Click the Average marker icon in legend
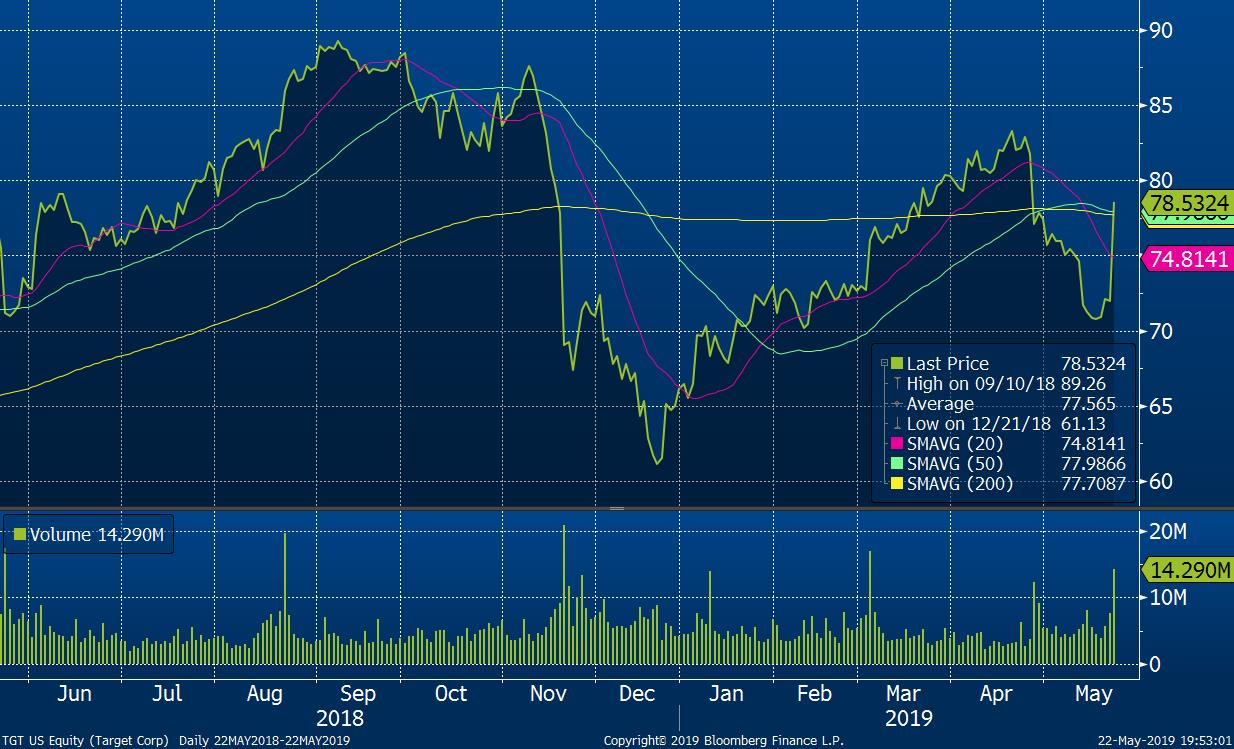This screenshot has height=749, width=1234. pyautogui.click(x=897, y=404)
